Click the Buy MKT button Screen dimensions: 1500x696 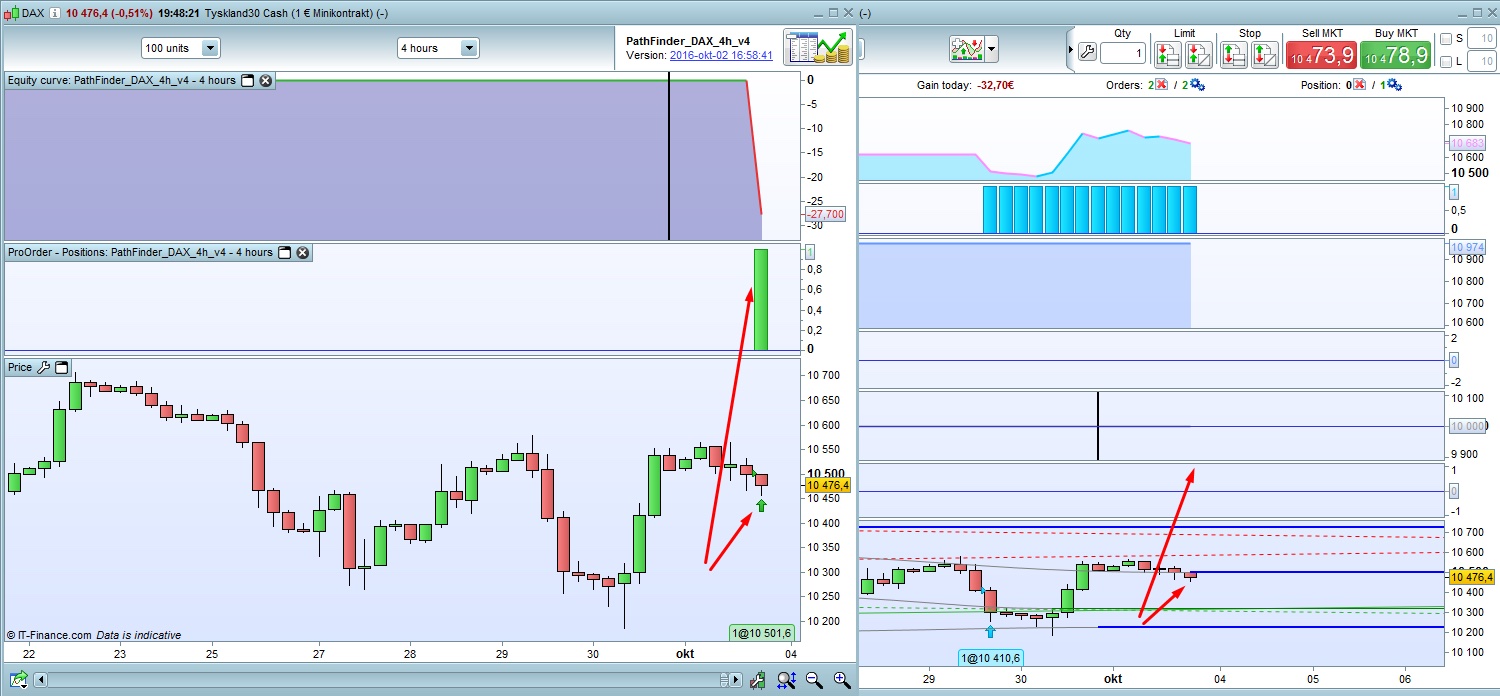[x=1395, y=55]
